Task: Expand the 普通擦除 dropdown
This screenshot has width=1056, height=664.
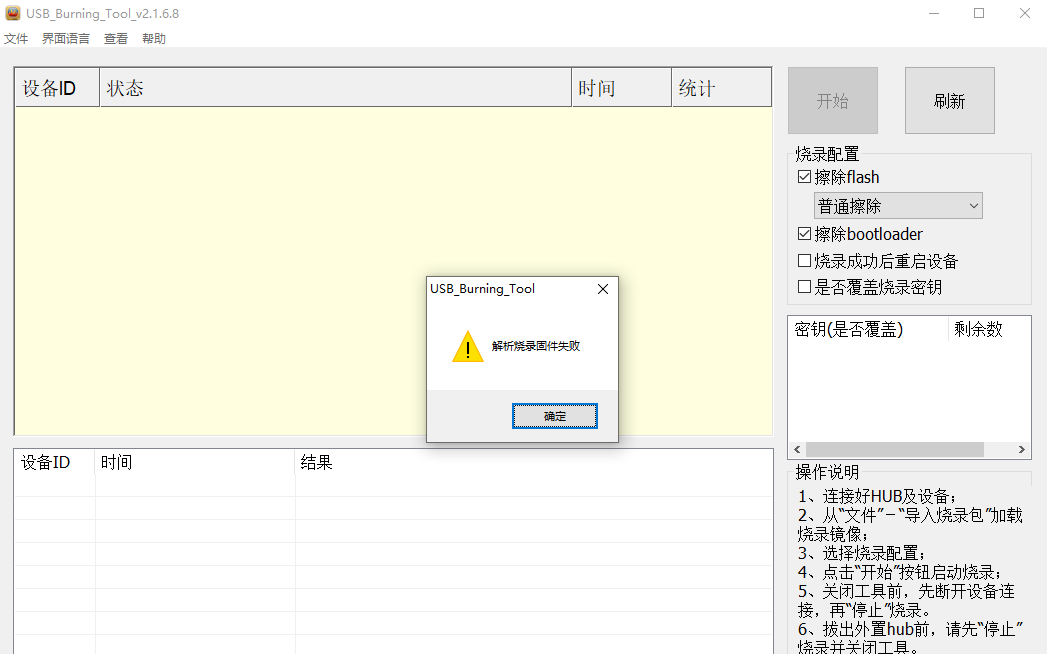Action: point(898,206)
